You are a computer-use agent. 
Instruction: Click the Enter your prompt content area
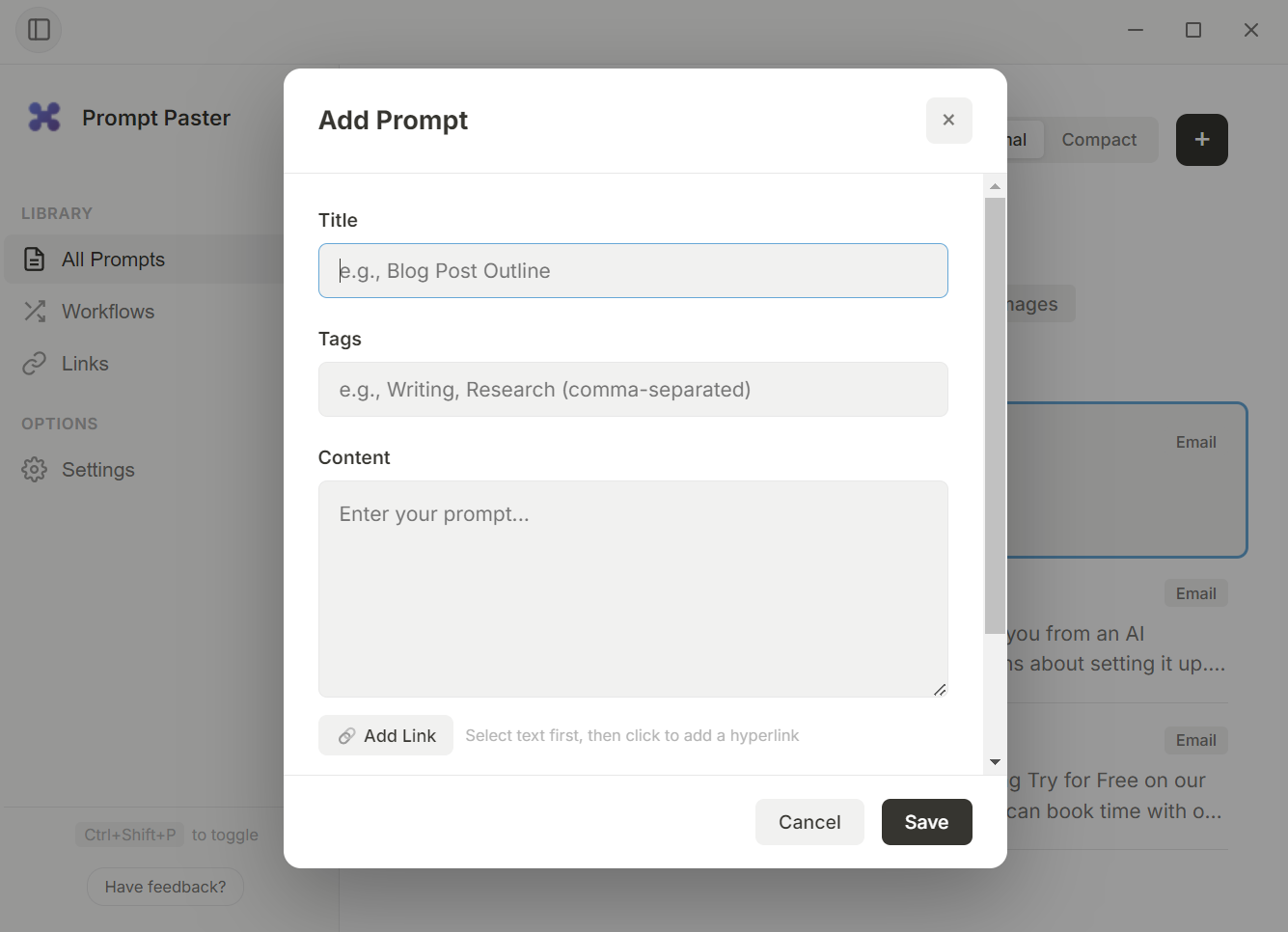point(633,589)
